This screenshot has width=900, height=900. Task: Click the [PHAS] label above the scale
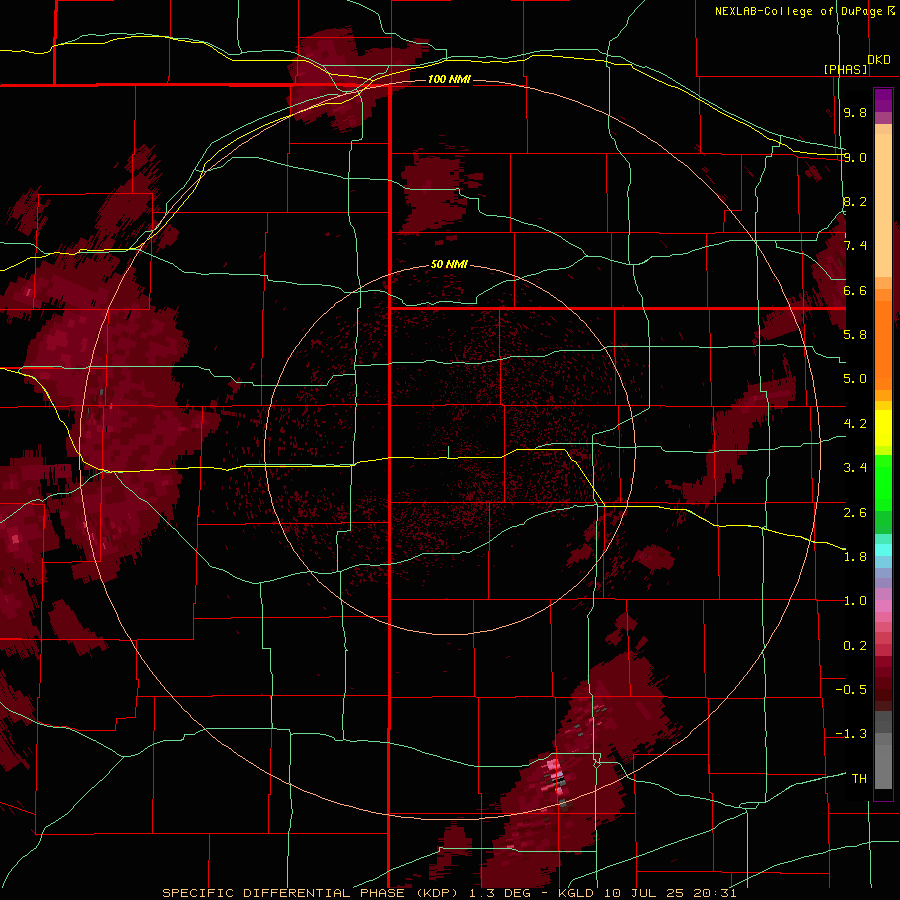pyautogui.click(x=845, y=69)
